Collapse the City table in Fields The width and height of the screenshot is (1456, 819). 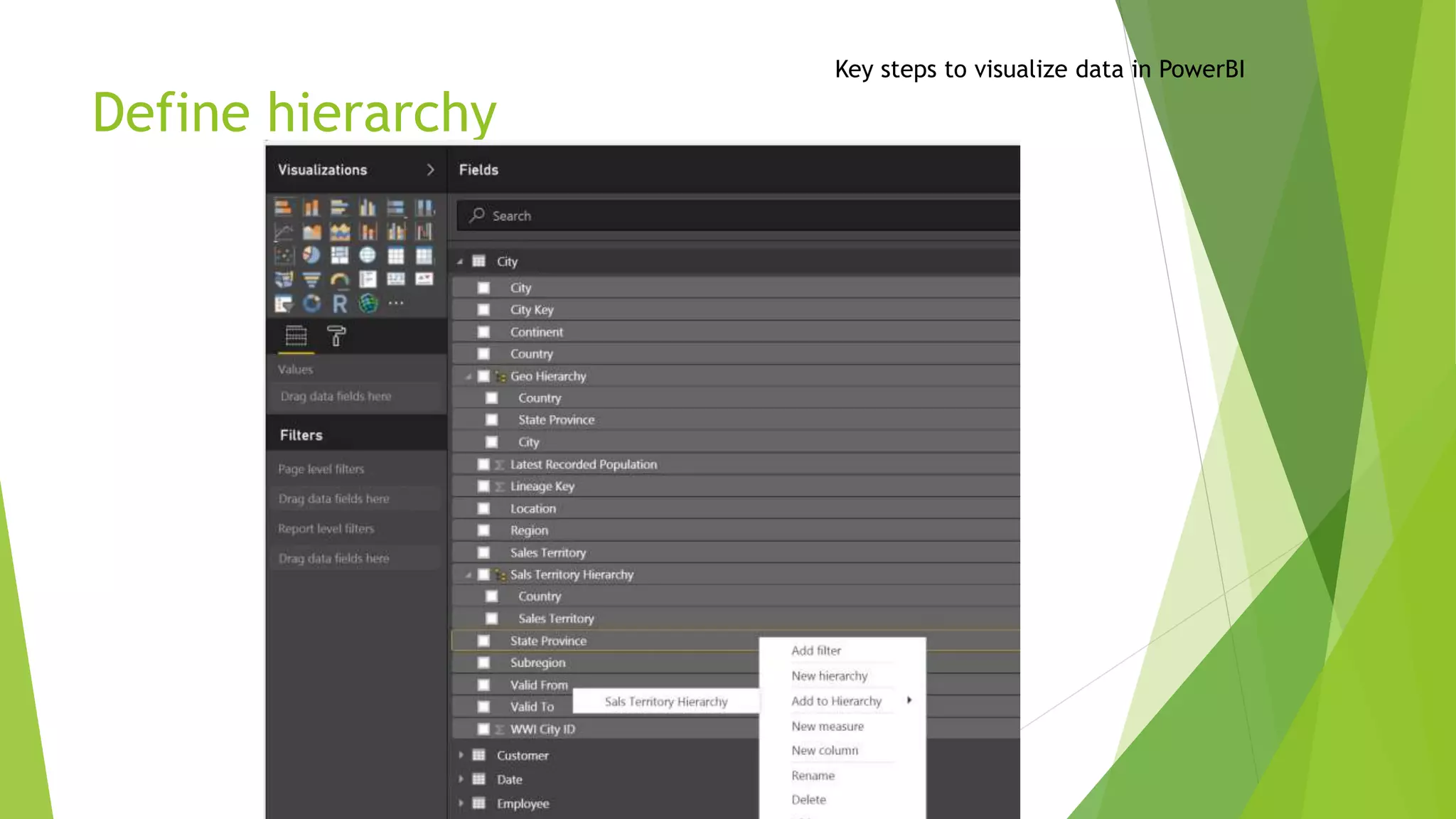460,262
